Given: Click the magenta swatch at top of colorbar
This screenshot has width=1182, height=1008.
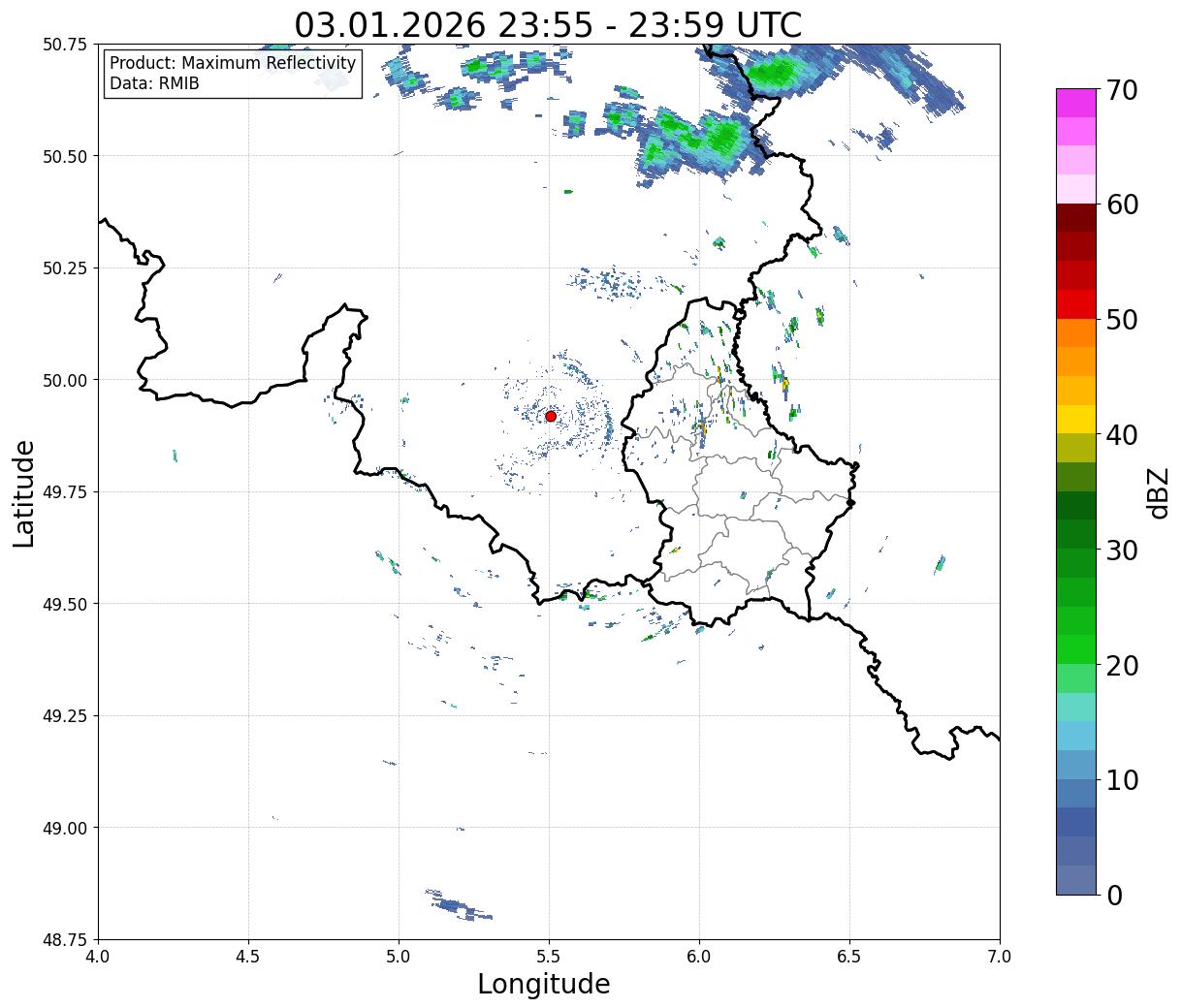Looking at the screenshot, I should [1075, 103].
